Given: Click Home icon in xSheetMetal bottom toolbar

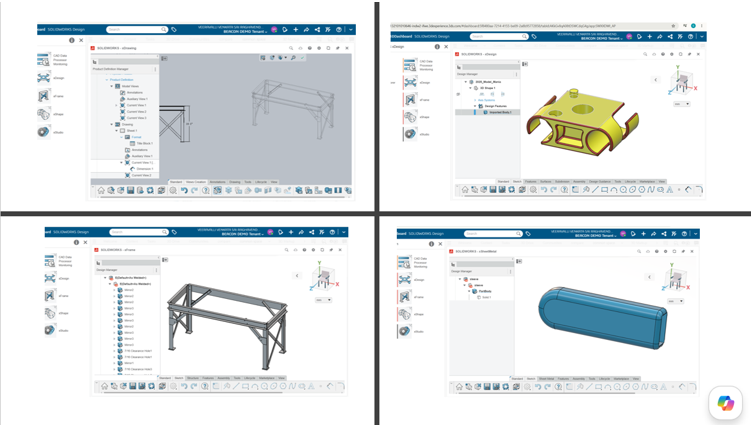Looking at the screenshot, I should click(459, 387).
